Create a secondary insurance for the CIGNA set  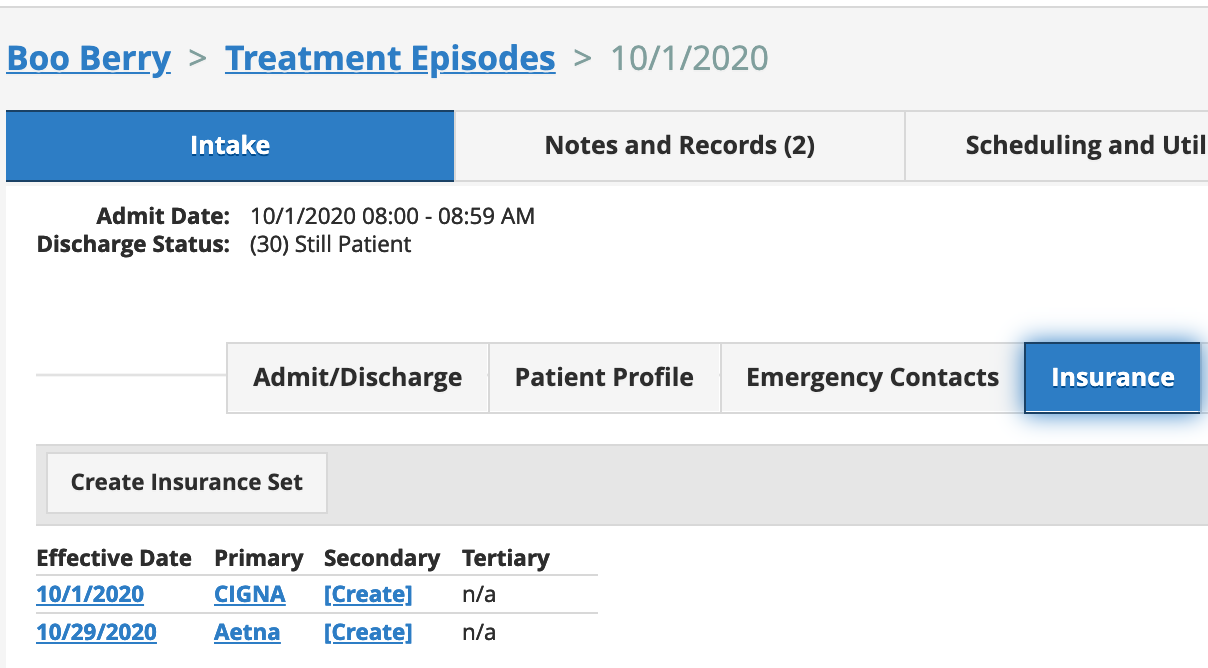point(368,594)
